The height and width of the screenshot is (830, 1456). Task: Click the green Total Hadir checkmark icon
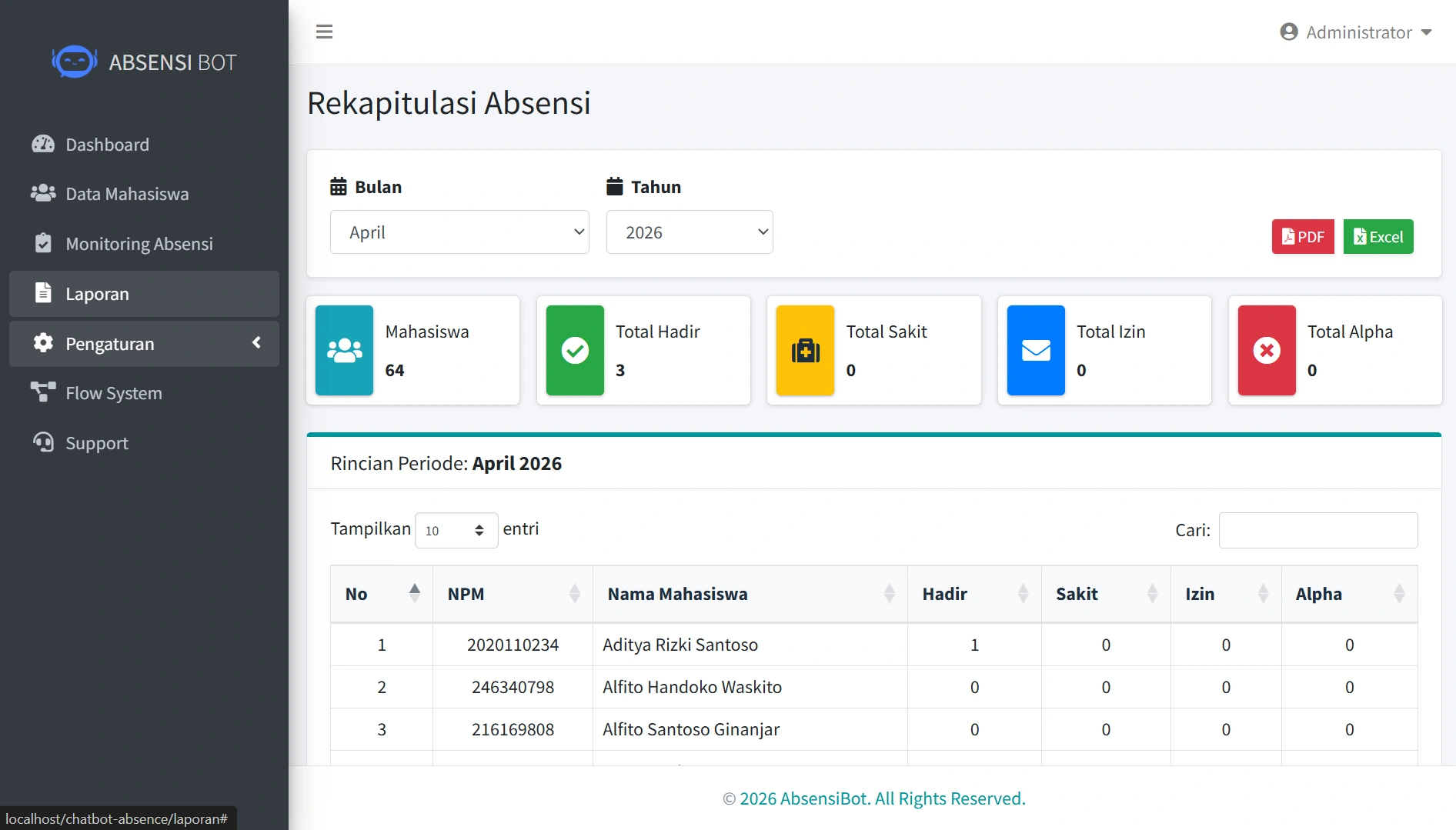(575, 351)
